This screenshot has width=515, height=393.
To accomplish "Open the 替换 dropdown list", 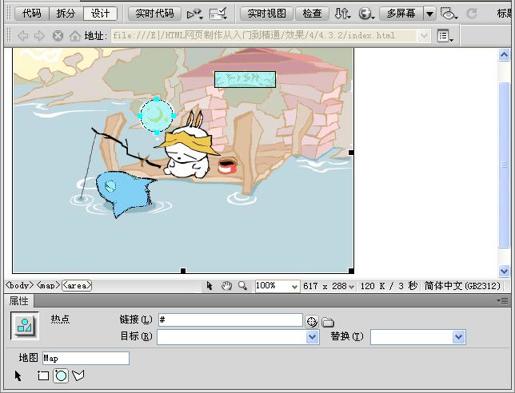I will coord(459,337).
